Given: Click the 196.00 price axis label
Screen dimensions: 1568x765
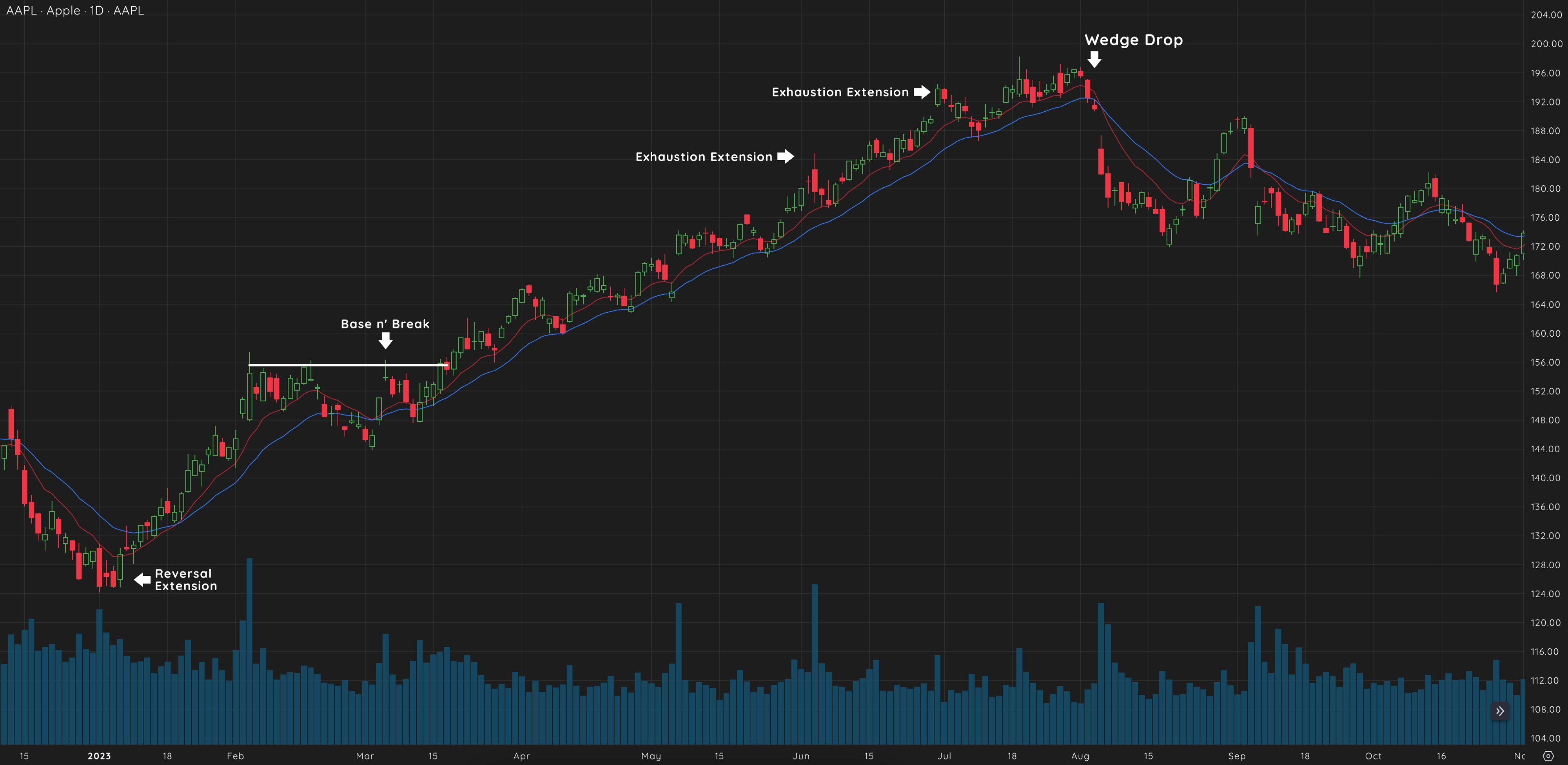Looking at the screenshot, I should point(1546,73).
